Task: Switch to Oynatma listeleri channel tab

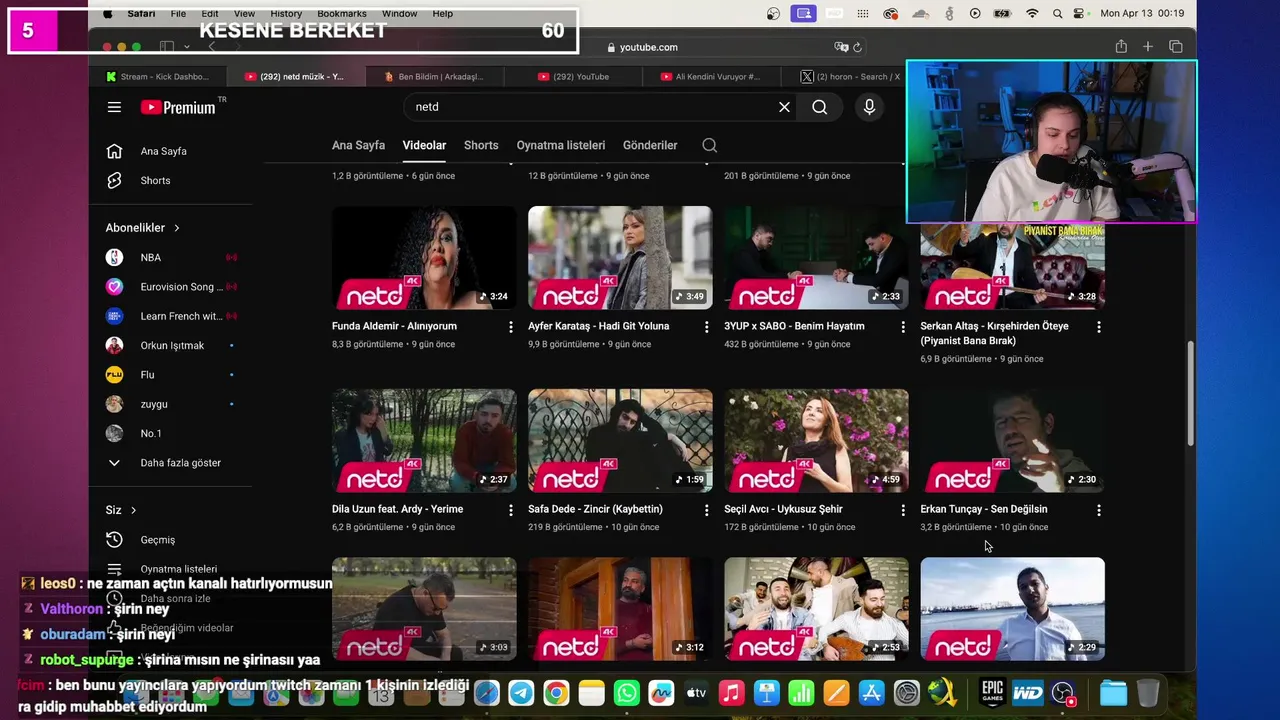Action: click(560, 145)
